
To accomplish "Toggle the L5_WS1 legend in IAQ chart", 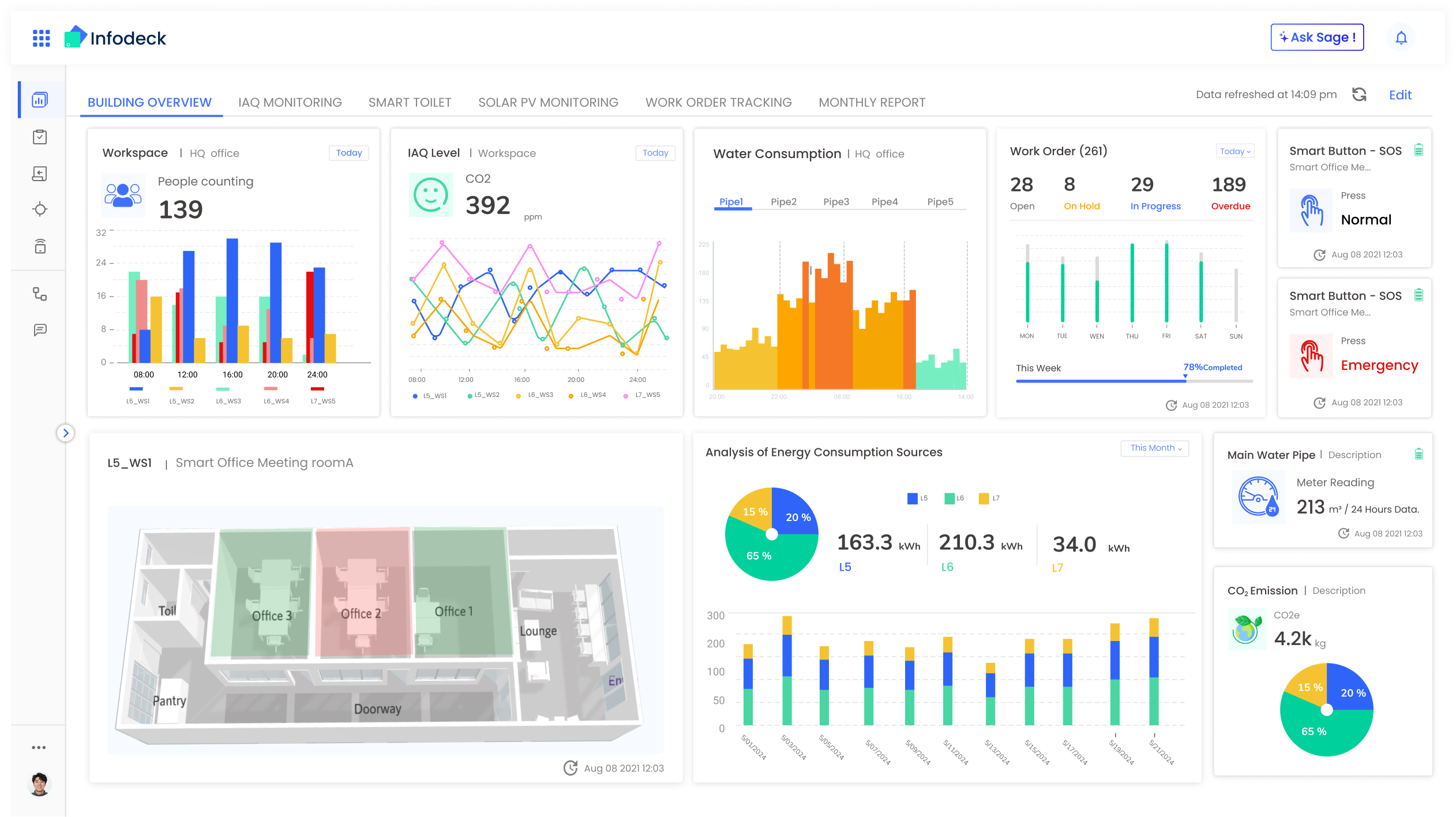I will point(429,395).
